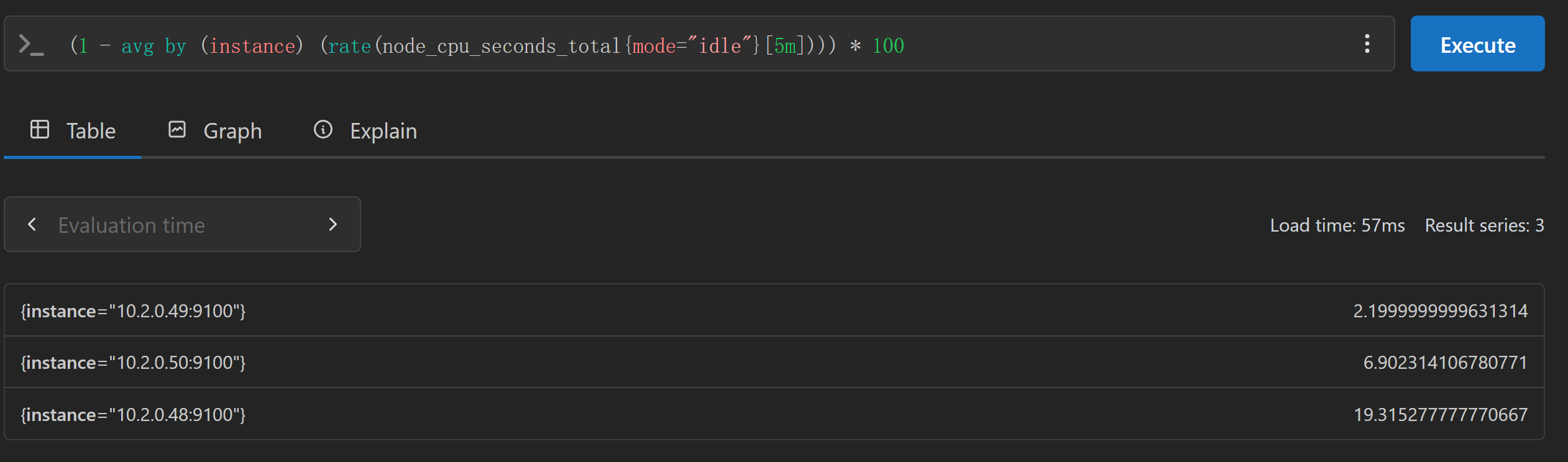
Task: Click the Table tab grid icon
Action: [x=40, y=129]
